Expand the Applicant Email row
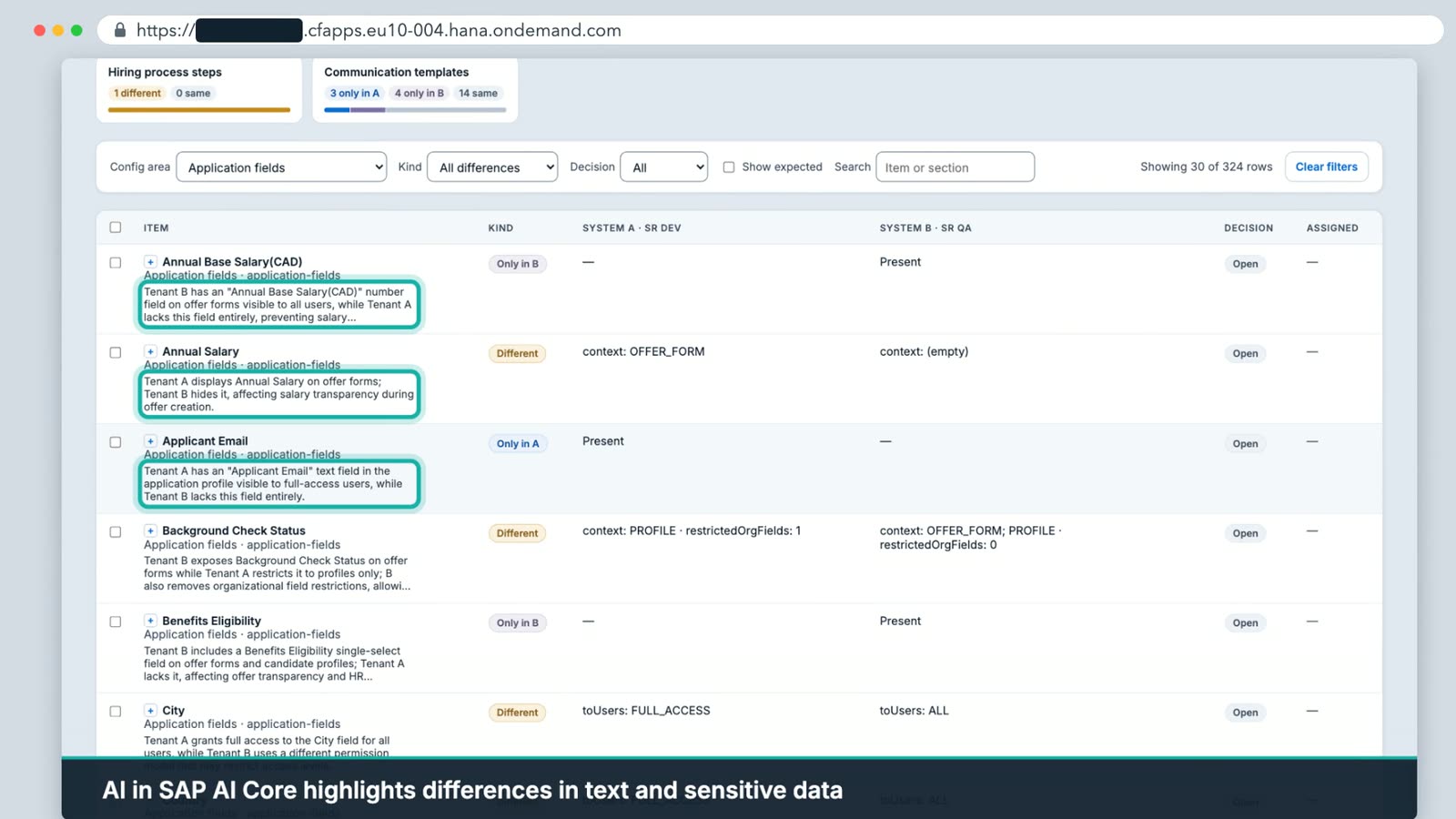 (x=150, y=441)
